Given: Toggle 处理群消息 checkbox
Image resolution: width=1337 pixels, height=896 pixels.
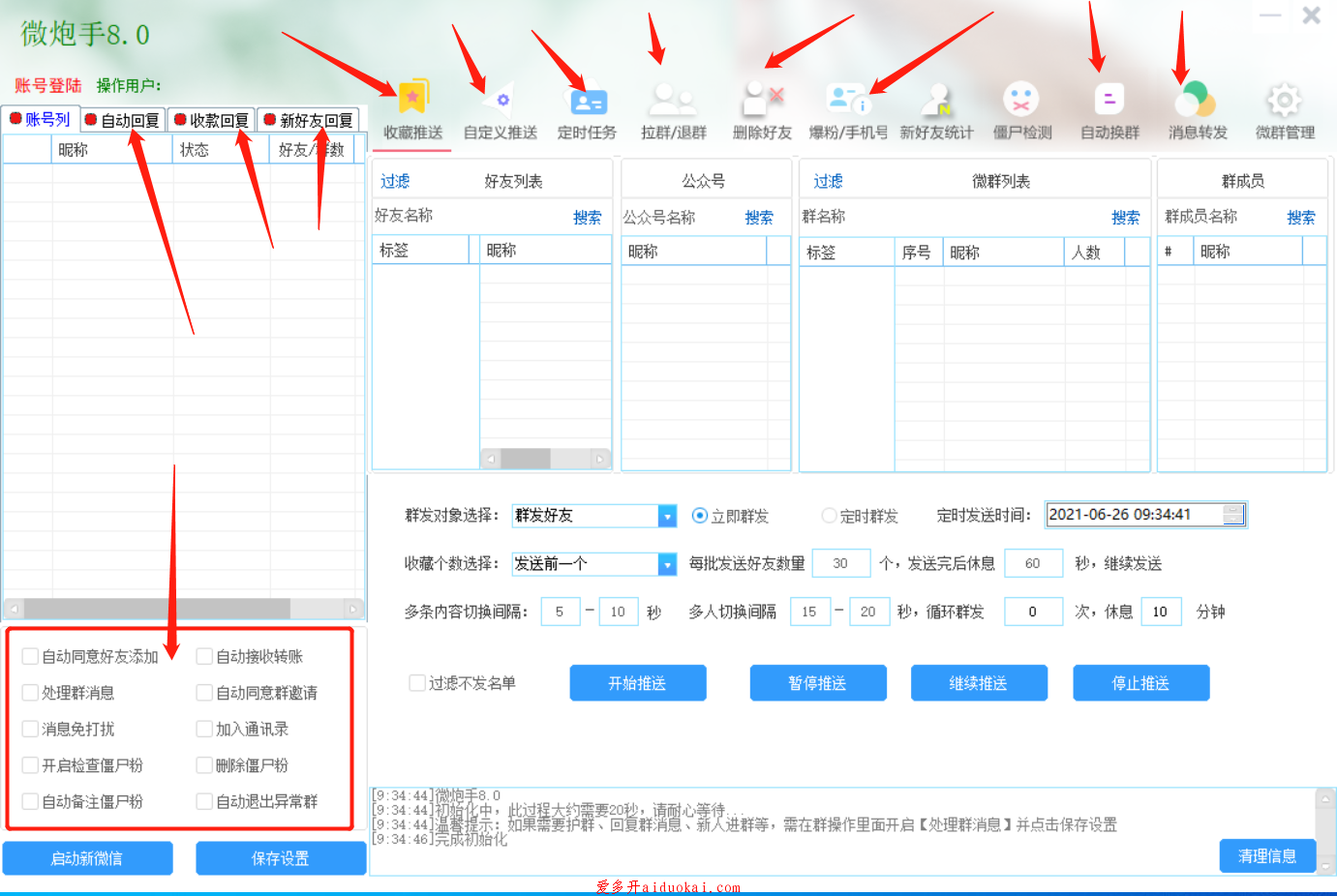Looking at the screenshot, I should (x=30, y=693).
